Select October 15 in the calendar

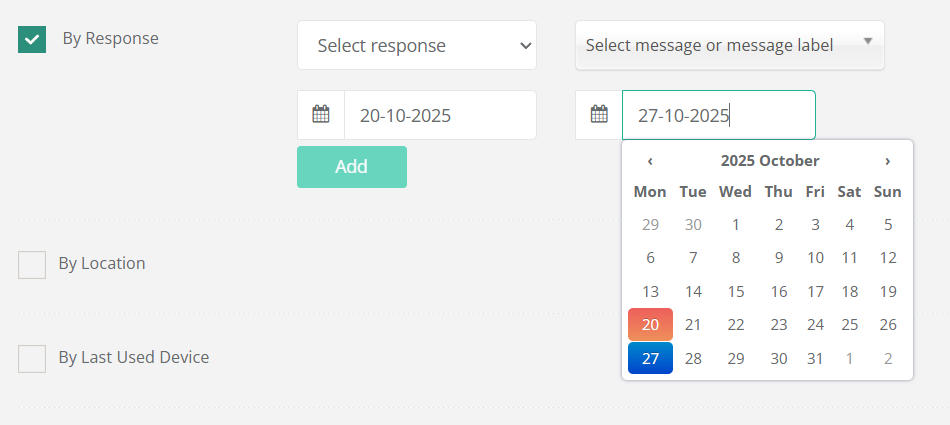736,291
